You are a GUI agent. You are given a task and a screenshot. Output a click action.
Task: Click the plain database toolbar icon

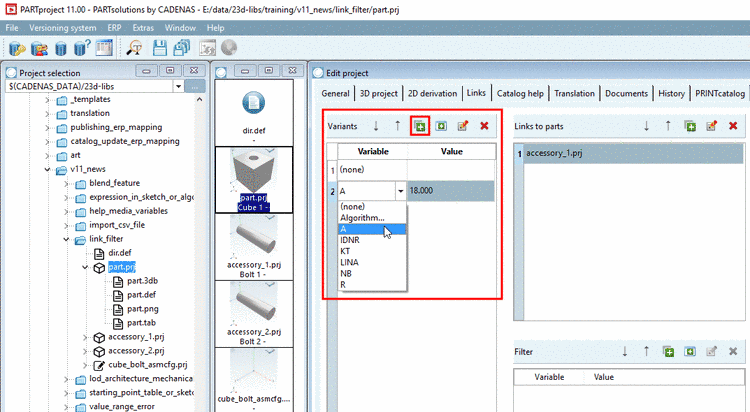[60, 48]
